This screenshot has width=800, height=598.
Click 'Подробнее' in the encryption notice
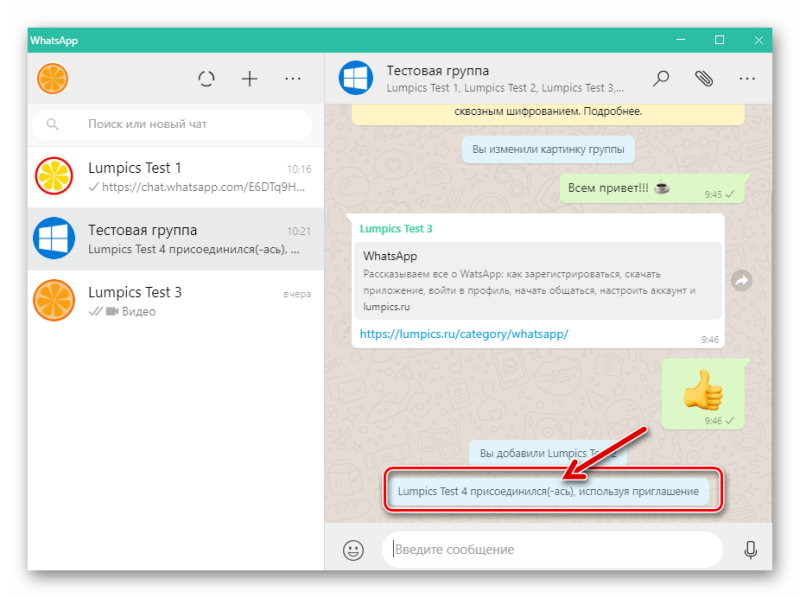(x=613, y=111)
